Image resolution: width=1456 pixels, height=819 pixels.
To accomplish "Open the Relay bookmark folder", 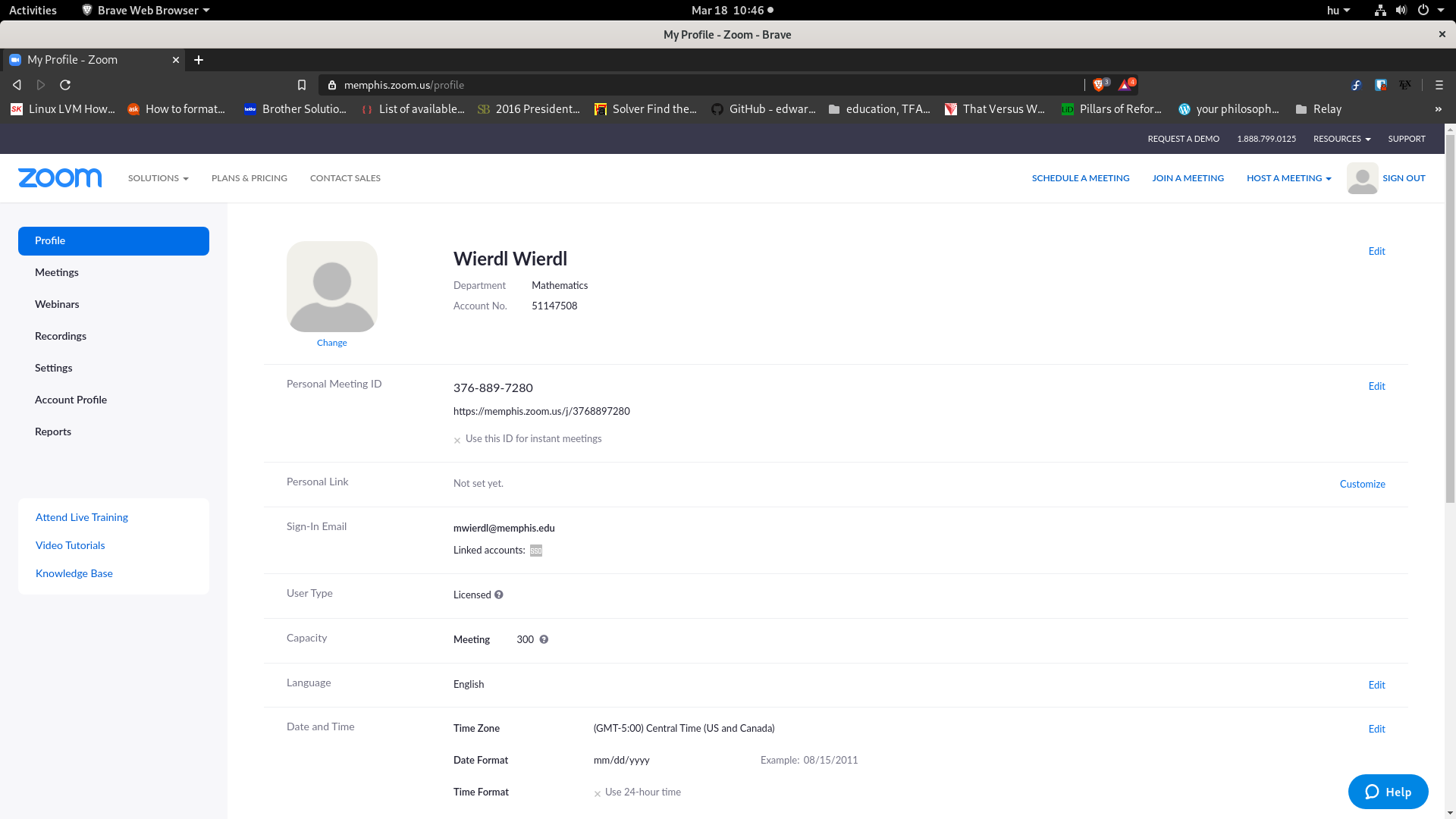I will pyautogui.click(x=1319, y=109).
